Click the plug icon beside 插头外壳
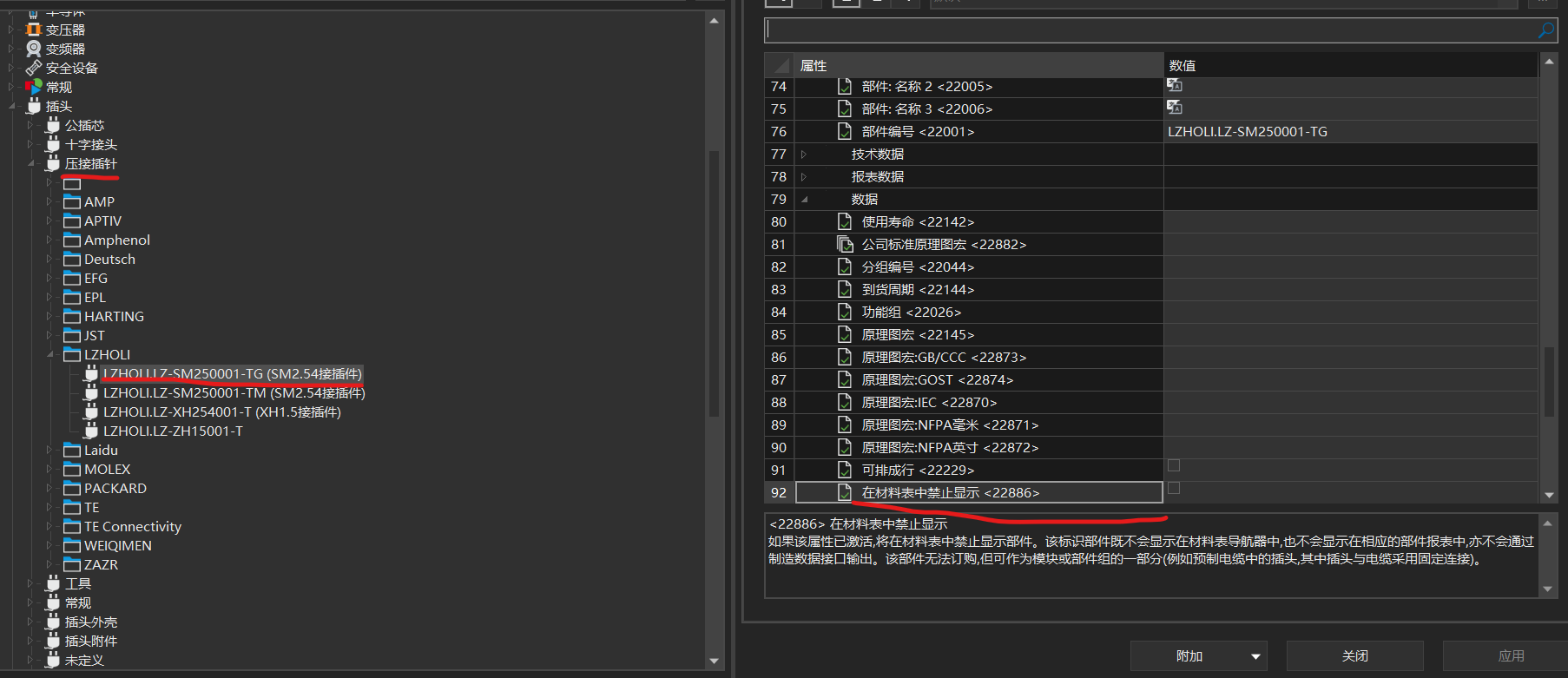 coord(53,622)
